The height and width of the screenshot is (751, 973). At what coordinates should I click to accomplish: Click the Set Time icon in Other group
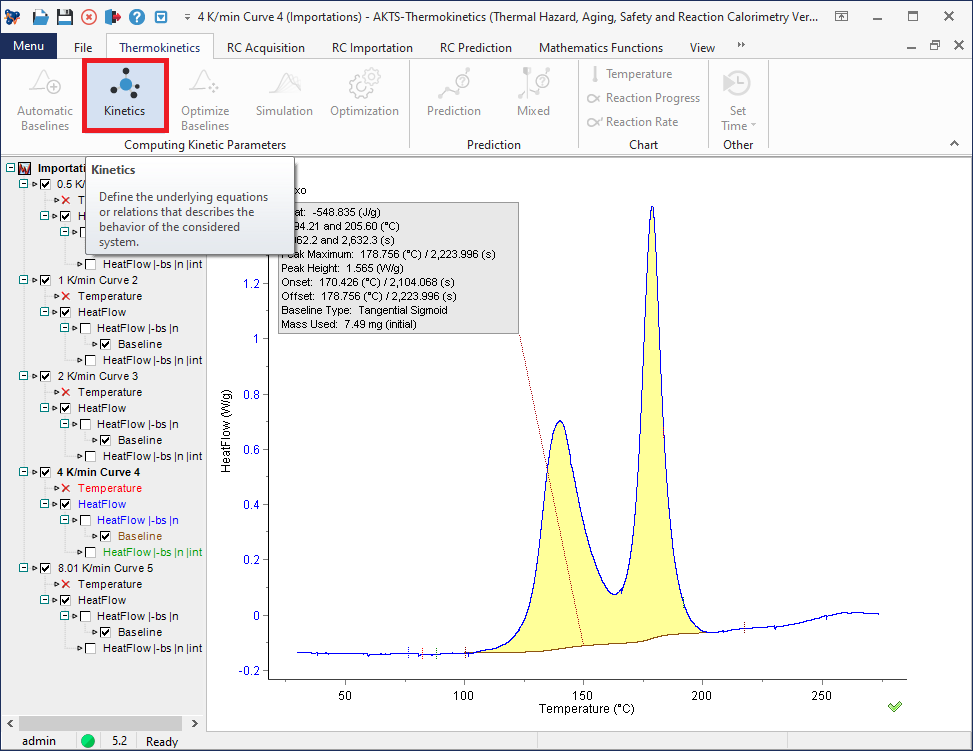coord(736,83)
